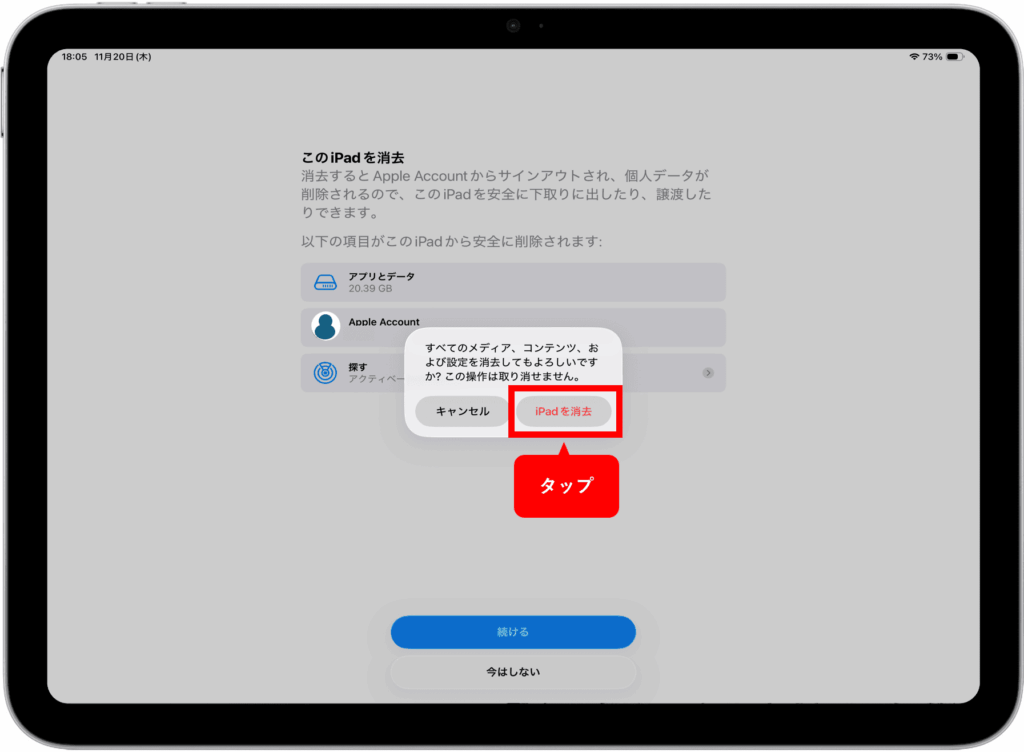Tap the 探す radar icon
The width and height of the screenshot is (1024, 752).
pos(326,372)
